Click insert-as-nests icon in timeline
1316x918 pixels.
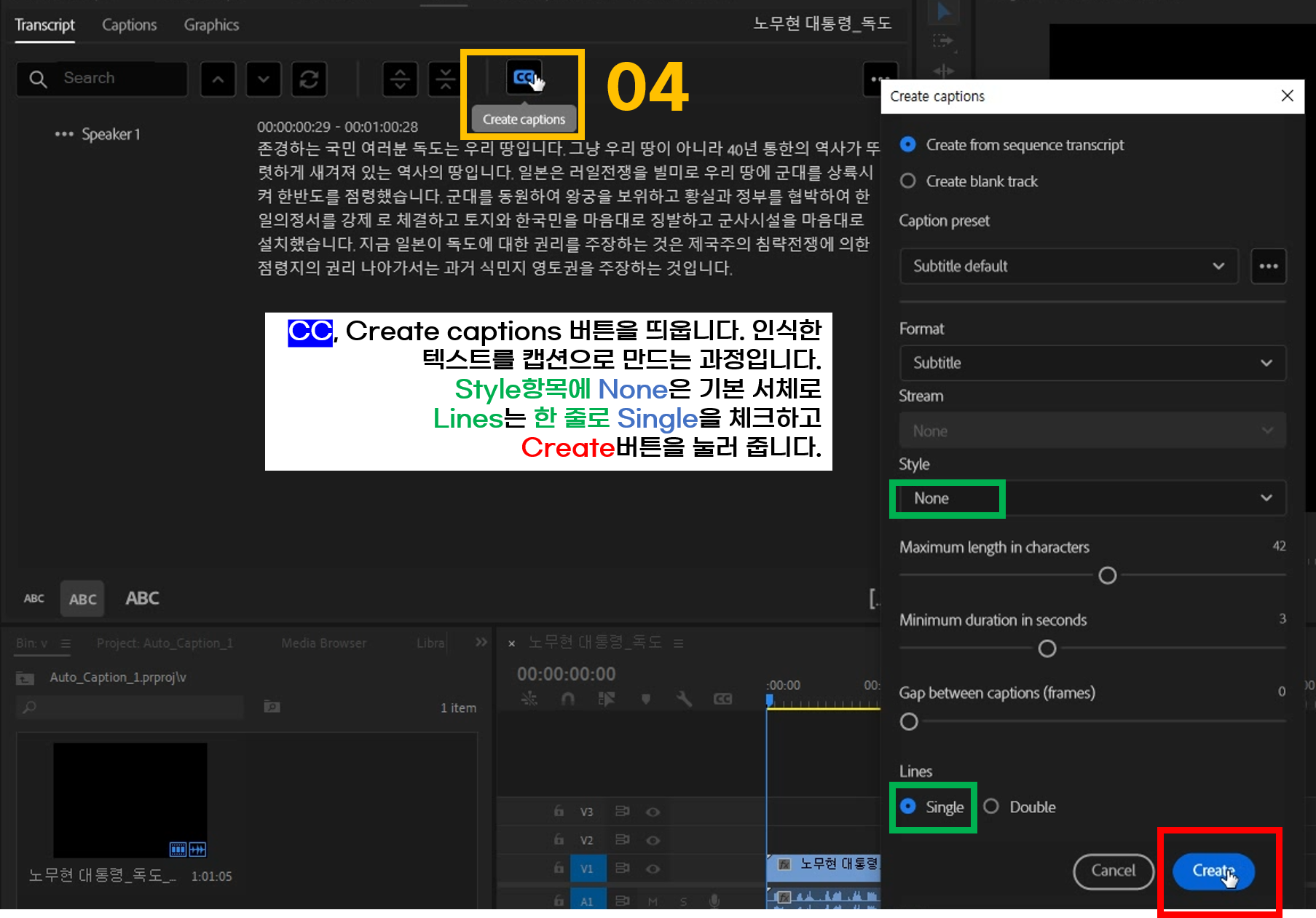point(529,699)
